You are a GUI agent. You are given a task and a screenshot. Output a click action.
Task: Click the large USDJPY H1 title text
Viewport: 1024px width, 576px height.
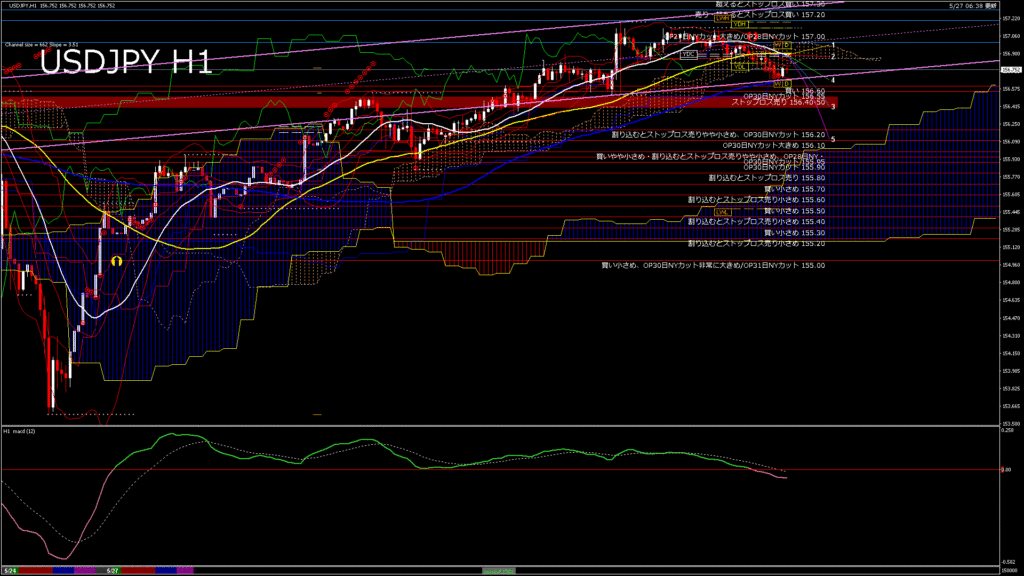(126, 64)
